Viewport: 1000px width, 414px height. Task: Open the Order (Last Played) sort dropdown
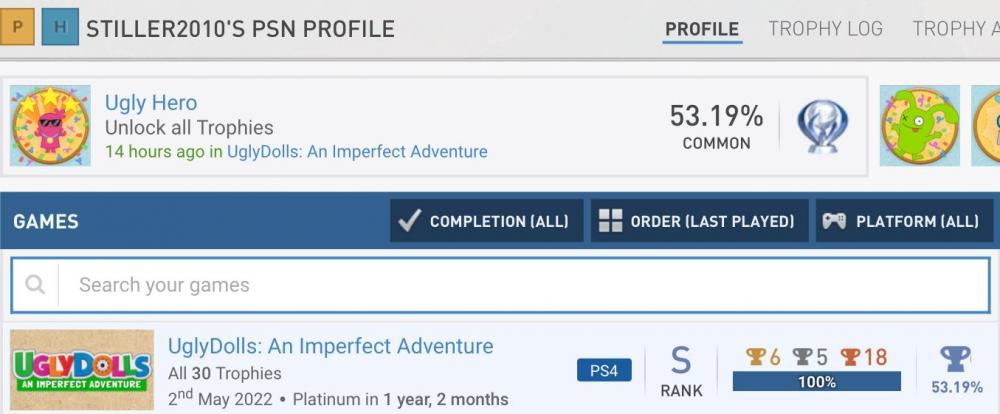(699, 221)
